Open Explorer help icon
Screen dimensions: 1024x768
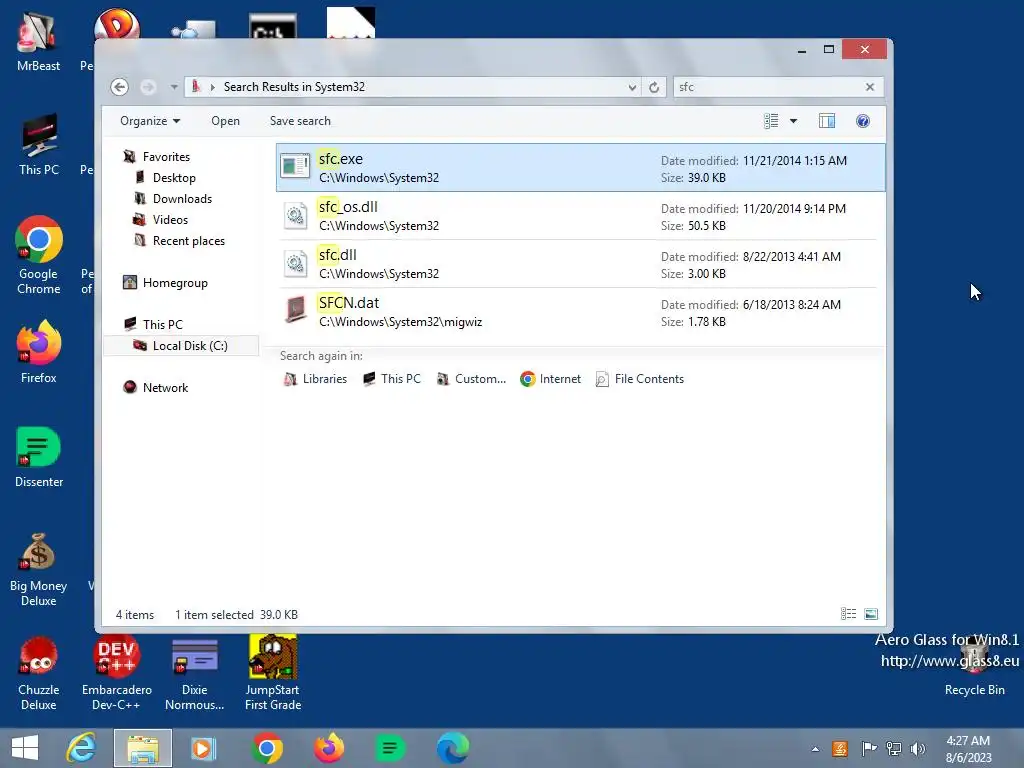coord(863,121)
